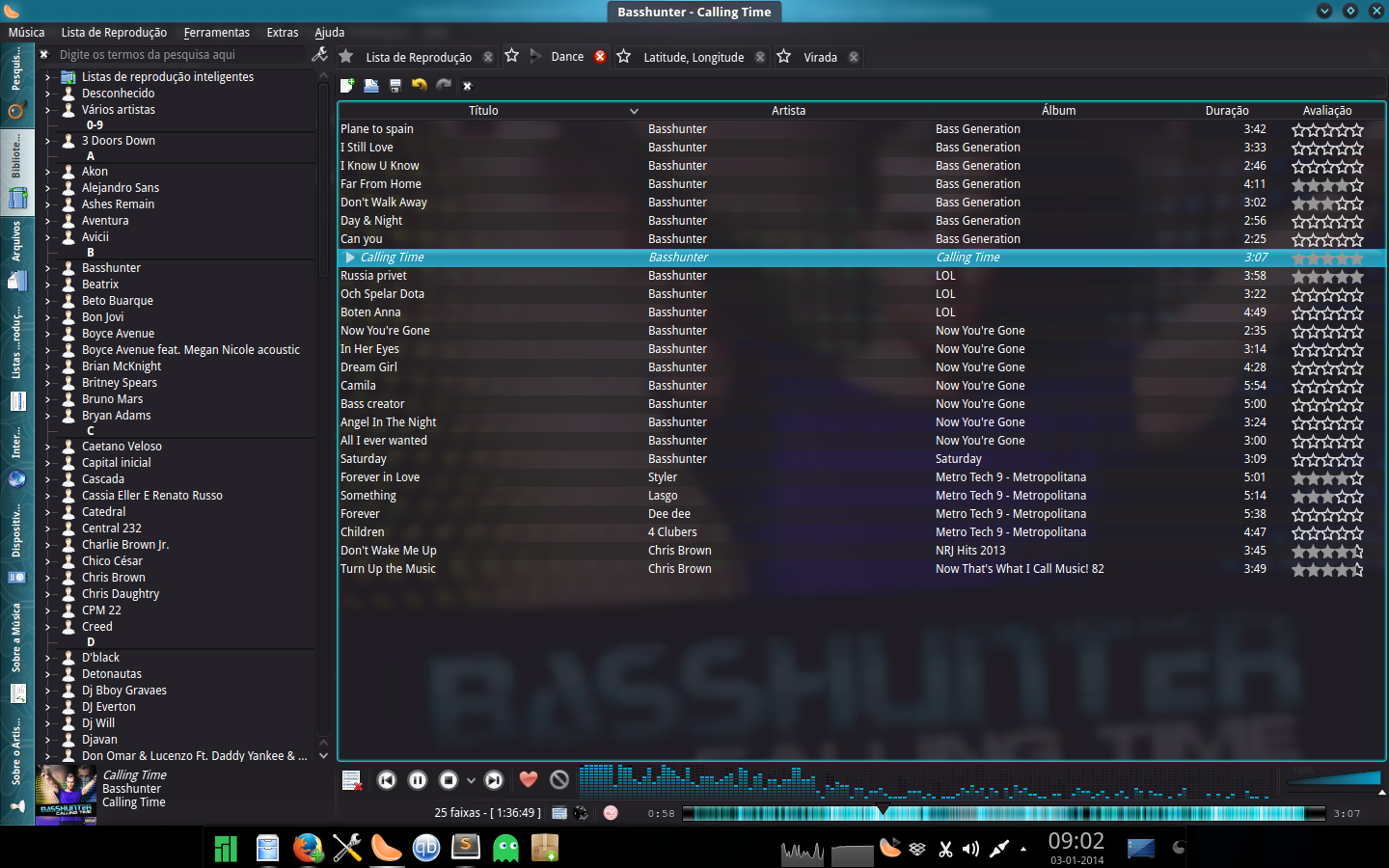The height and width of the screenshot is (868, 1389).
Task: Click the Calling Time album cover thumbnail
Action: (x=66, y=796)
